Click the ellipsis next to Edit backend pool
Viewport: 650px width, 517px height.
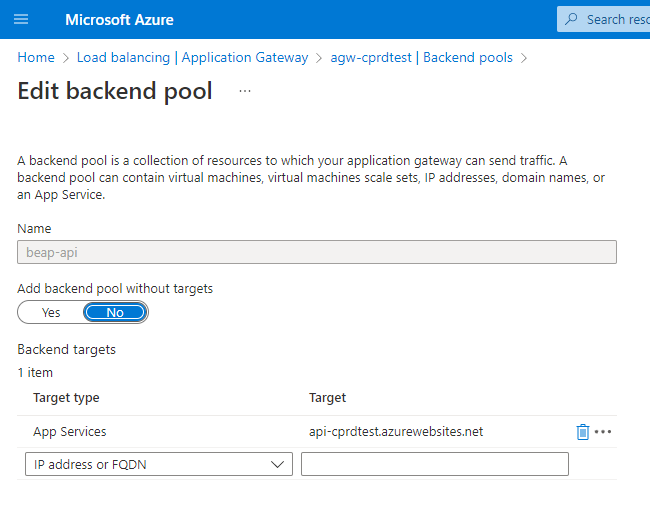(245, 91)
